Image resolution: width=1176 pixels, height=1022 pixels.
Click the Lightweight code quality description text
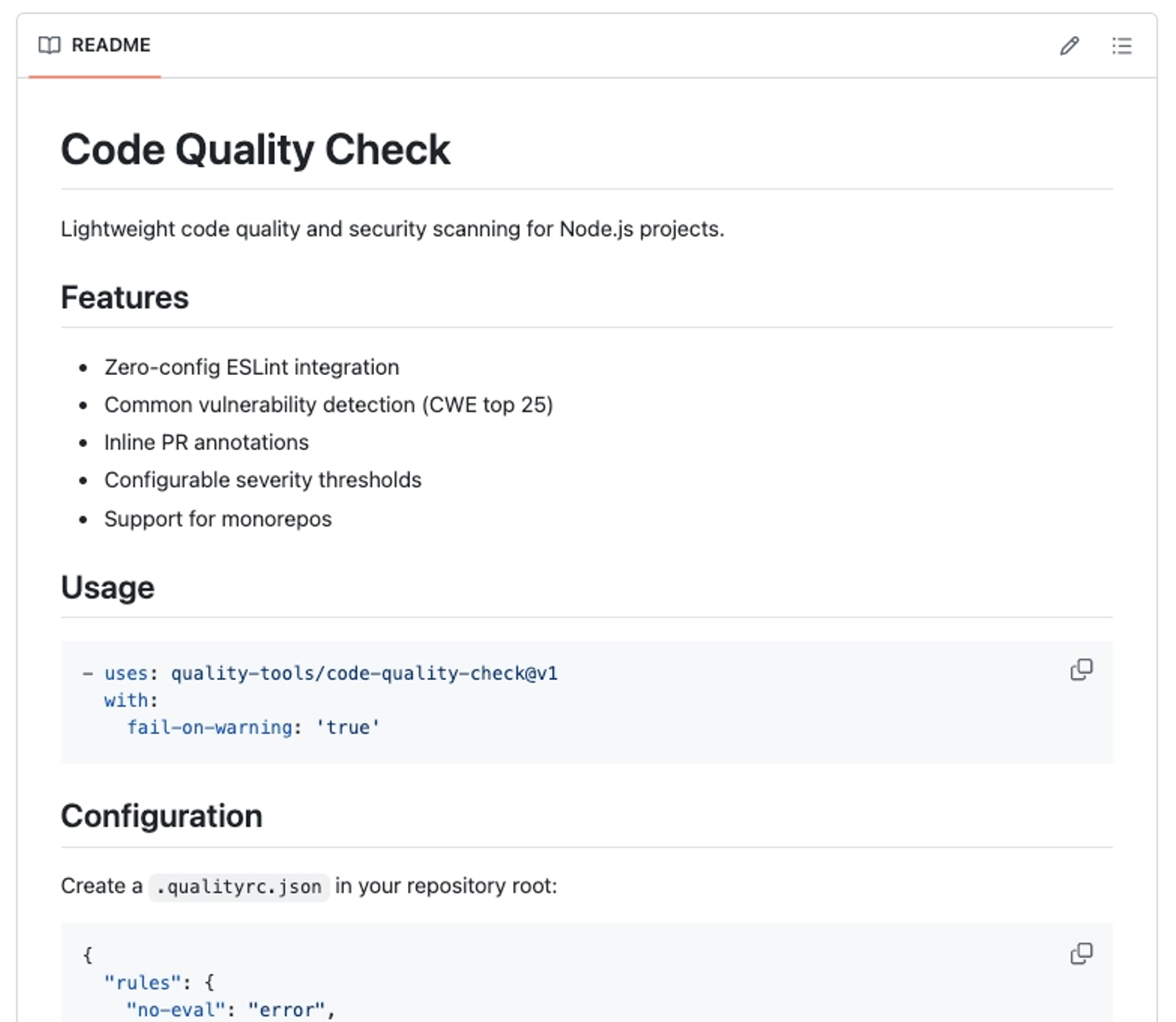pos(392,229)
